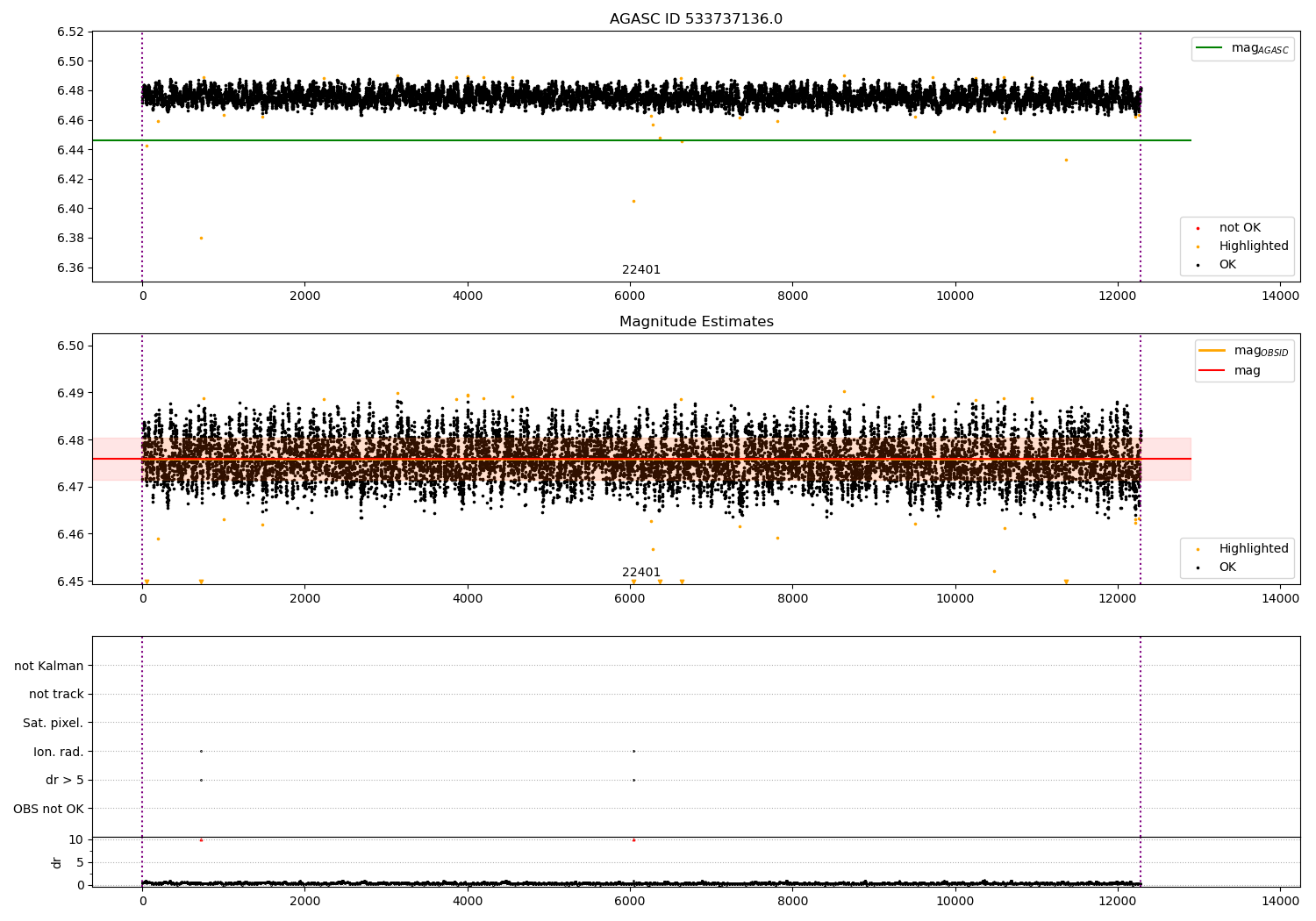
Task: Click the 10000 x-tick of Magnitude Estimates plot
Action: pyautogui.click(x=955, y=599)
